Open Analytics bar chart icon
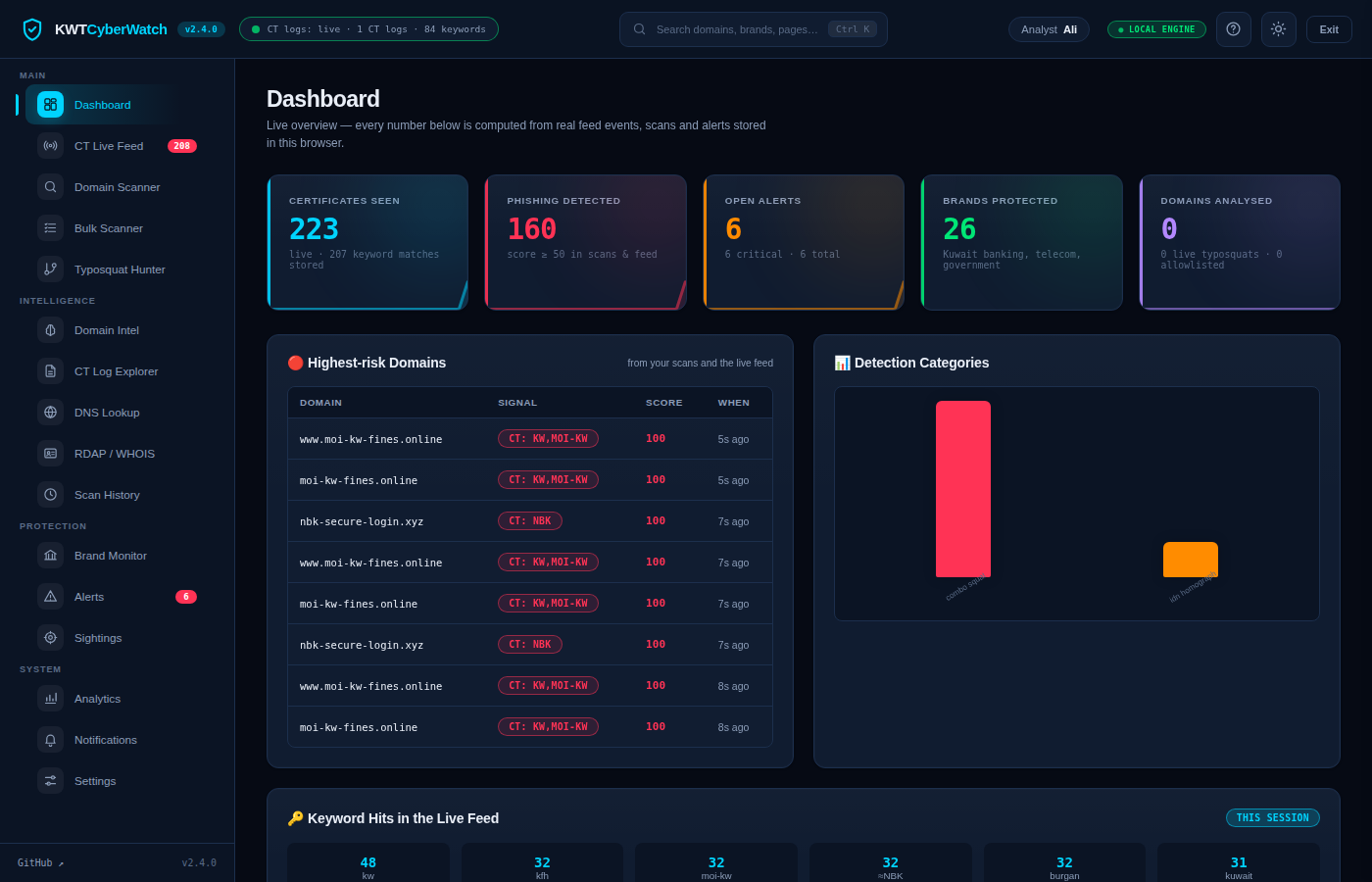This screenshot has width=1372, height=882. pos(50,699)
